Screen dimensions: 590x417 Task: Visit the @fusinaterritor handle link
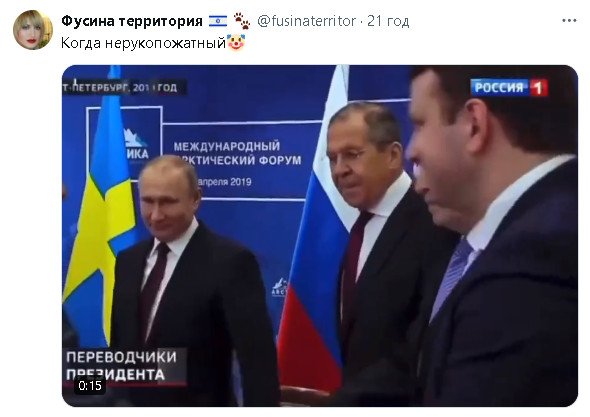coord(306,21)
